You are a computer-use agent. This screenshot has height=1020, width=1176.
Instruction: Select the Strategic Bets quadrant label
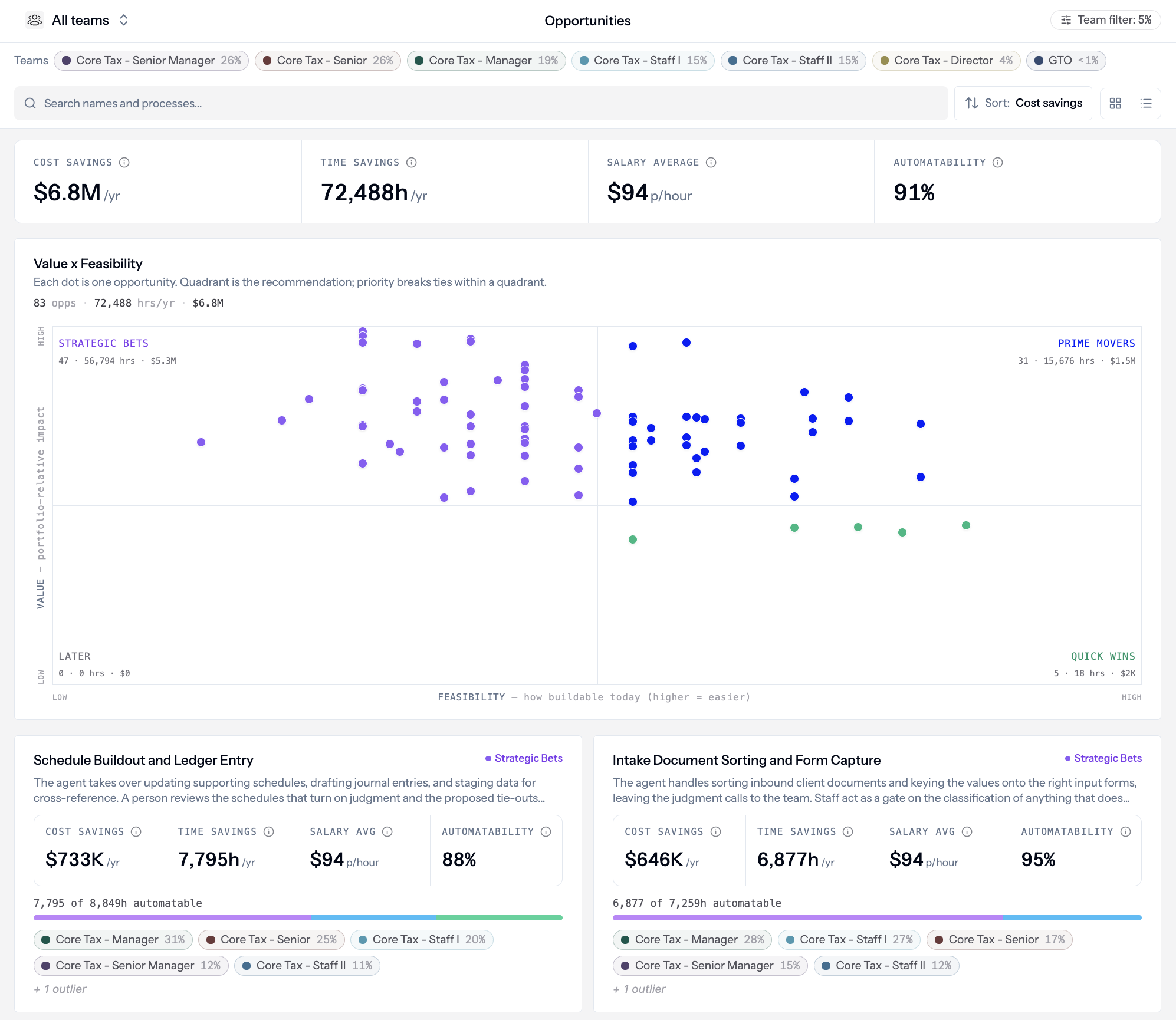pos(103,343)
